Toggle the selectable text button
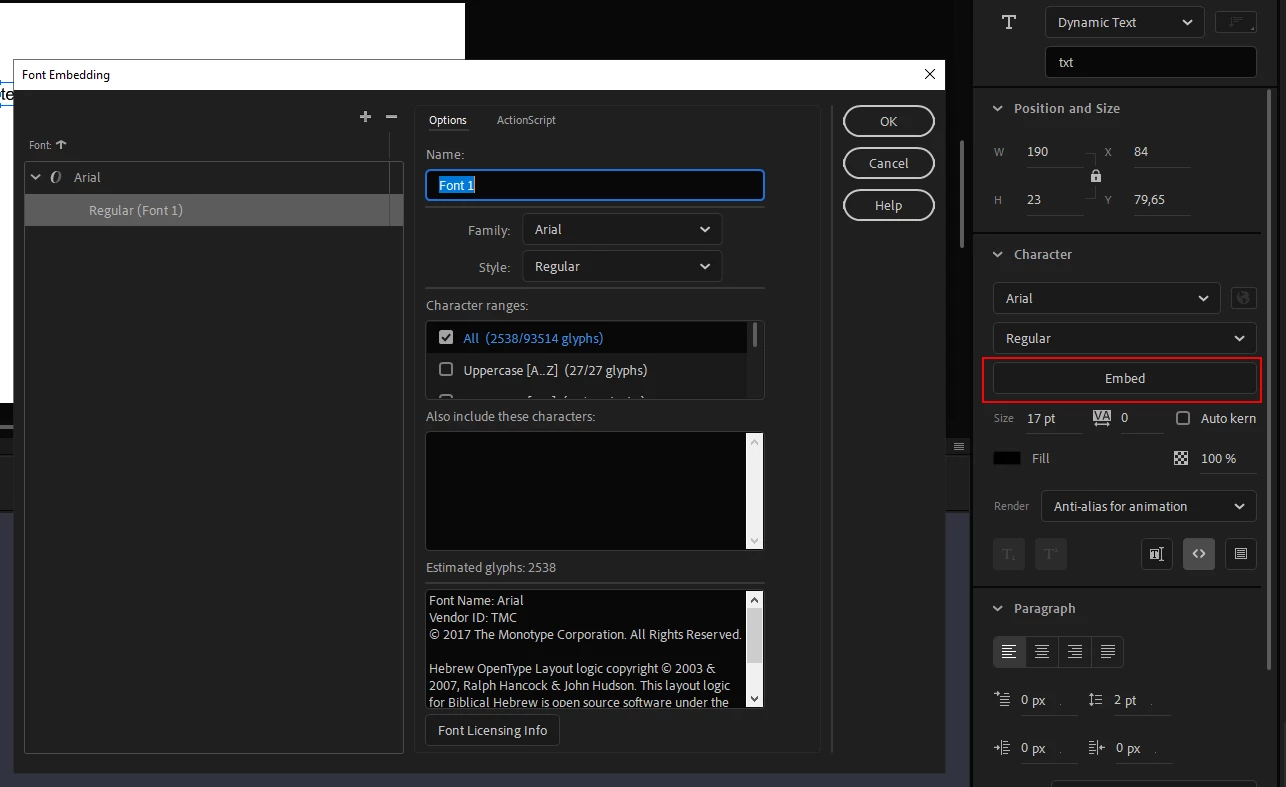Screen dimensions: 1286x787 click(1157, 554)
